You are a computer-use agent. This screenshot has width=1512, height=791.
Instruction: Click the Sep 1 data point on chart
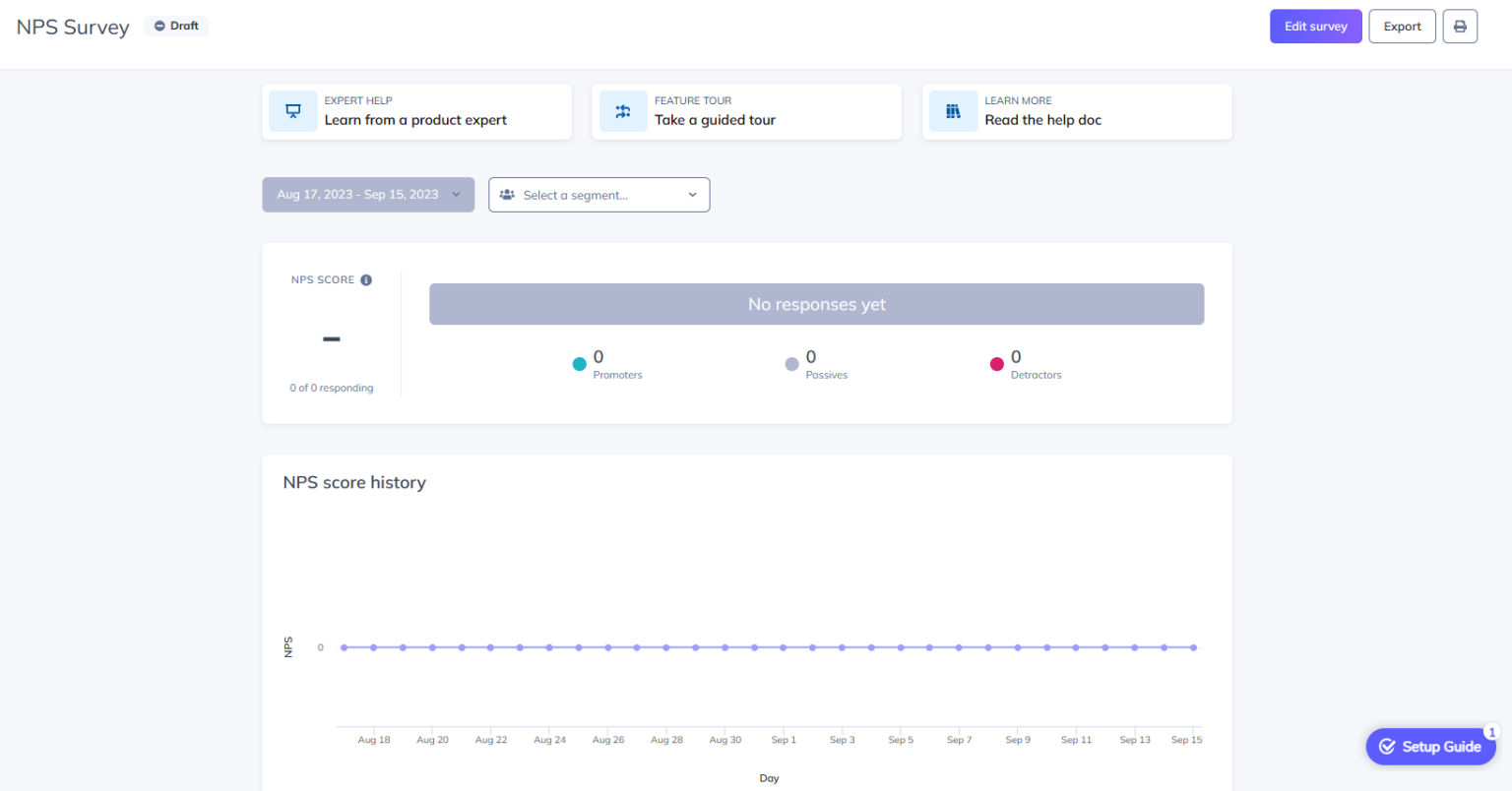(784, 647)
